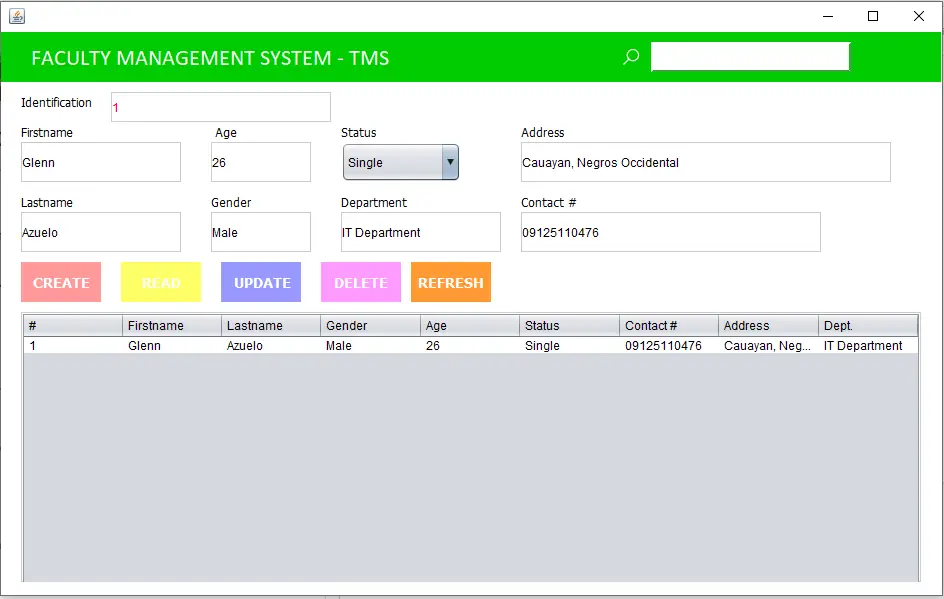Screen dimensions: 944x599
Task: Select the Azuelo cell in table row
Action: click(x=271, y=346)
